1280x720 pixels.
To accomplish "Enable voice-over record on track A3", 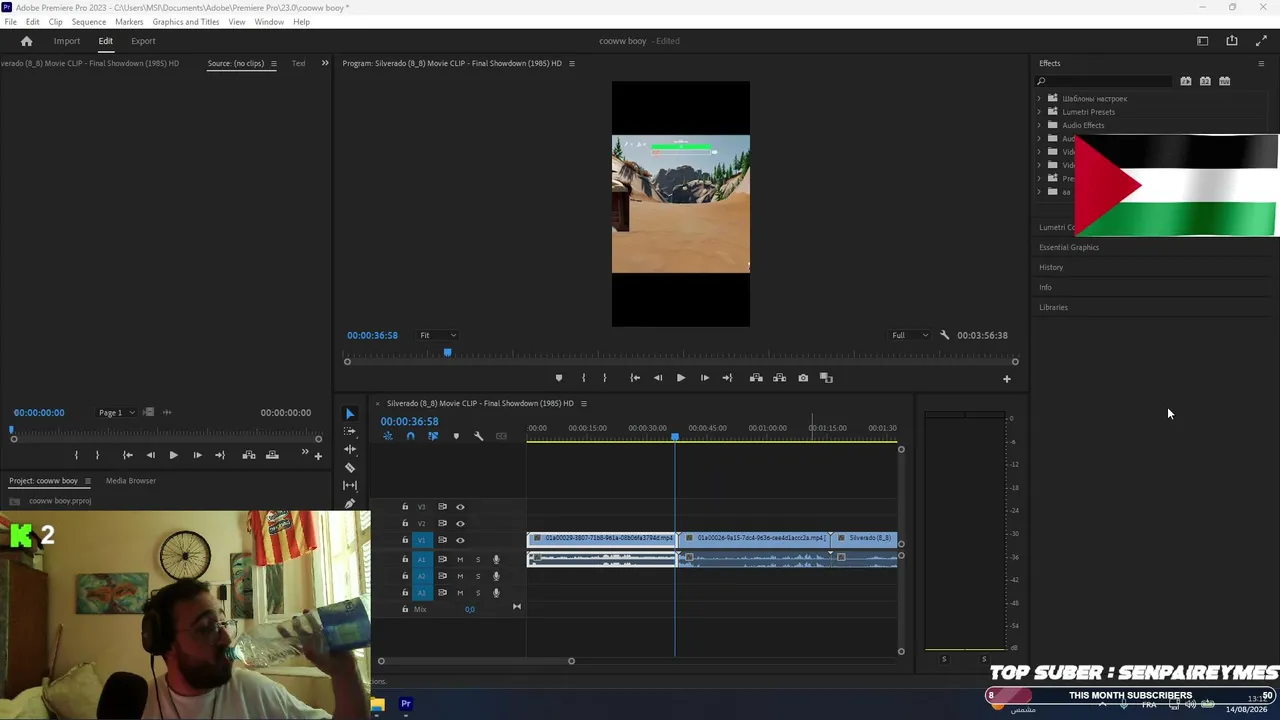I will pyautogui.click(x=496, y=593).
